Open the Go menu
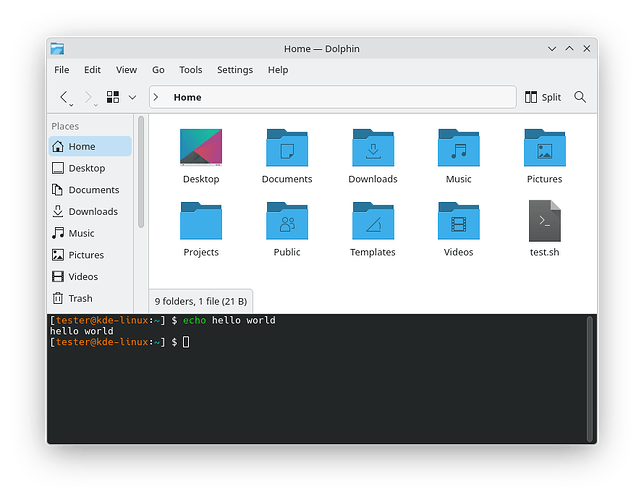 point(158,70)
